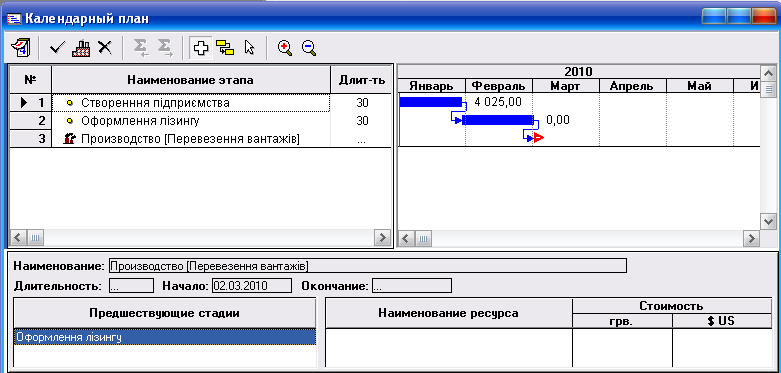This screenshot has height=373, width=781.
Task: Click down scroll arrow of Gantt chart
Action: (x=768, y=221)
